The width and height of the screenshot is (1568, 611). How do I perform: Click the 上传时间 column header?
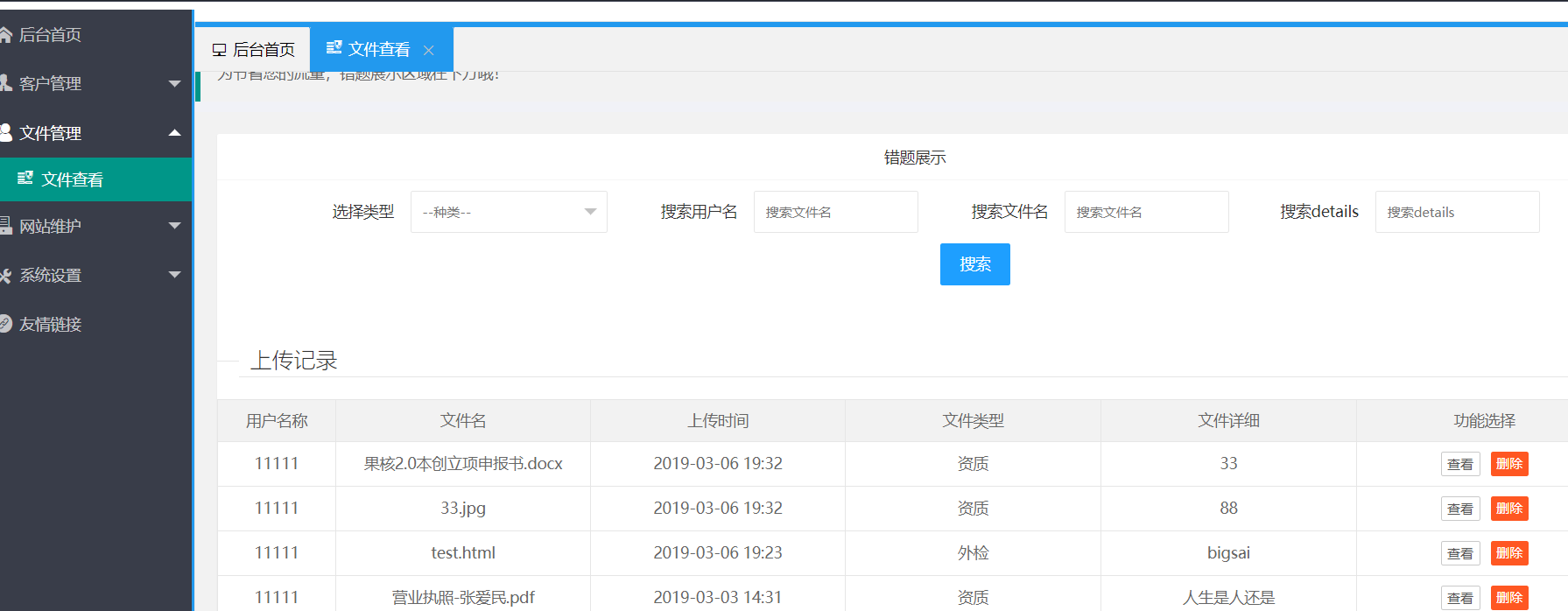tap(718, 421)
